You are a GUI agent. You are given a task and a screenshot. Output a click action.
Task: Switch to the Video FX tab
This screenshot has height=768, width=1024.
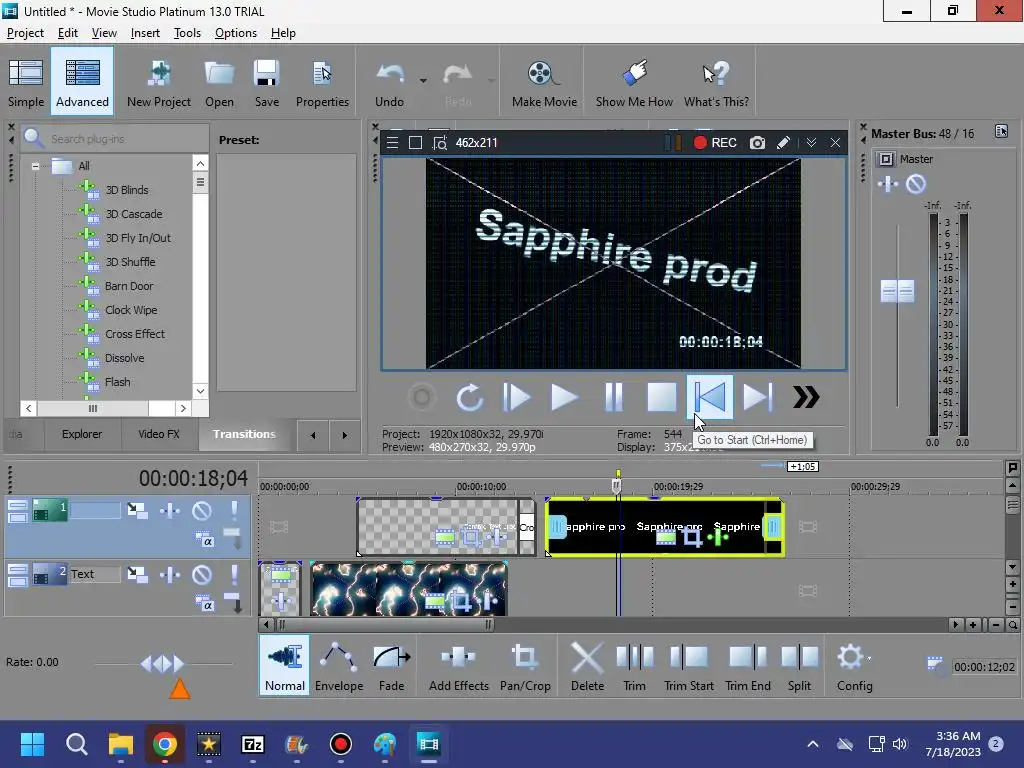point(159,434)
